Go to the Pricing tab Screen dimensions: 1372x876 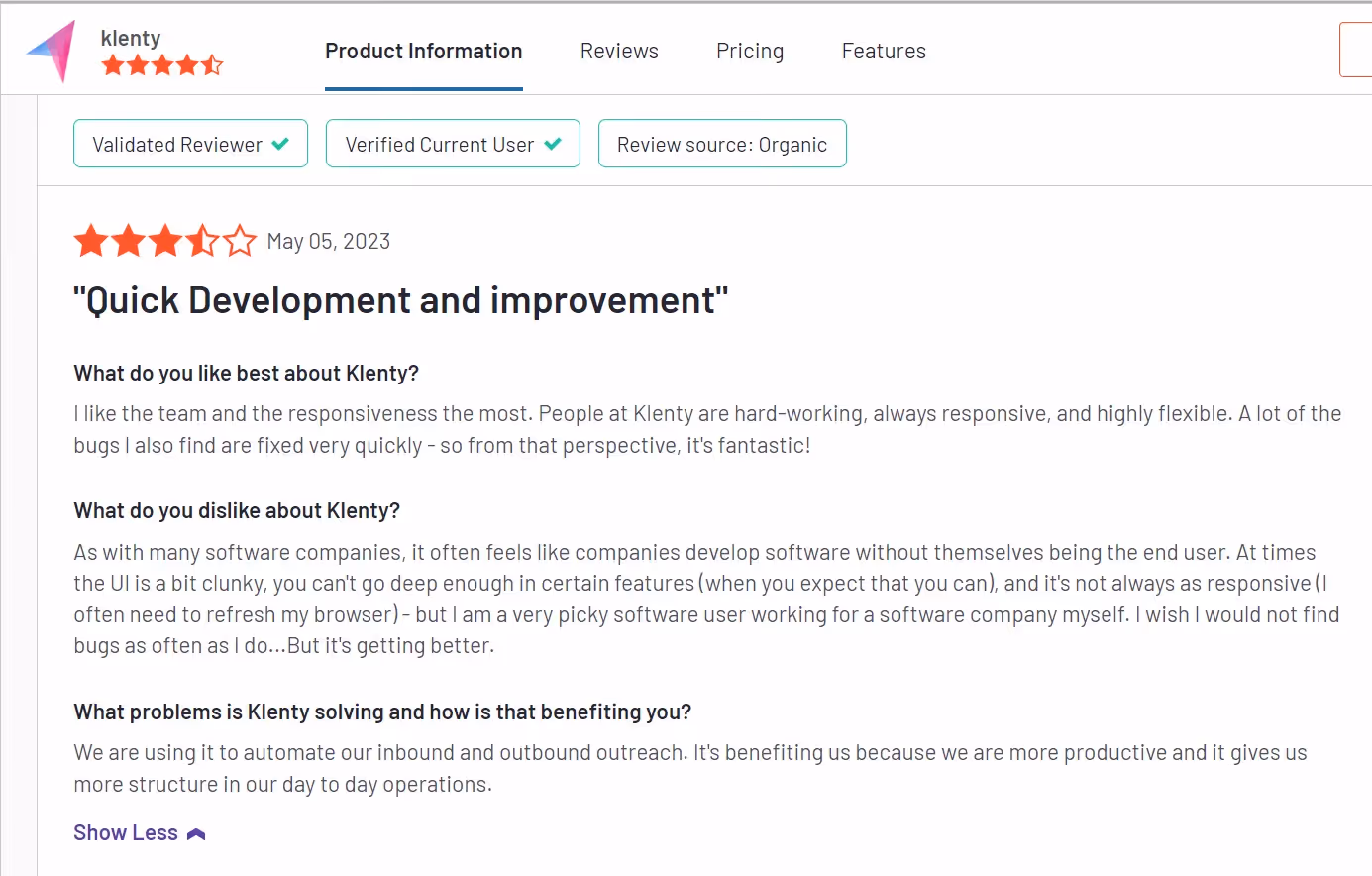coord(750,52)
